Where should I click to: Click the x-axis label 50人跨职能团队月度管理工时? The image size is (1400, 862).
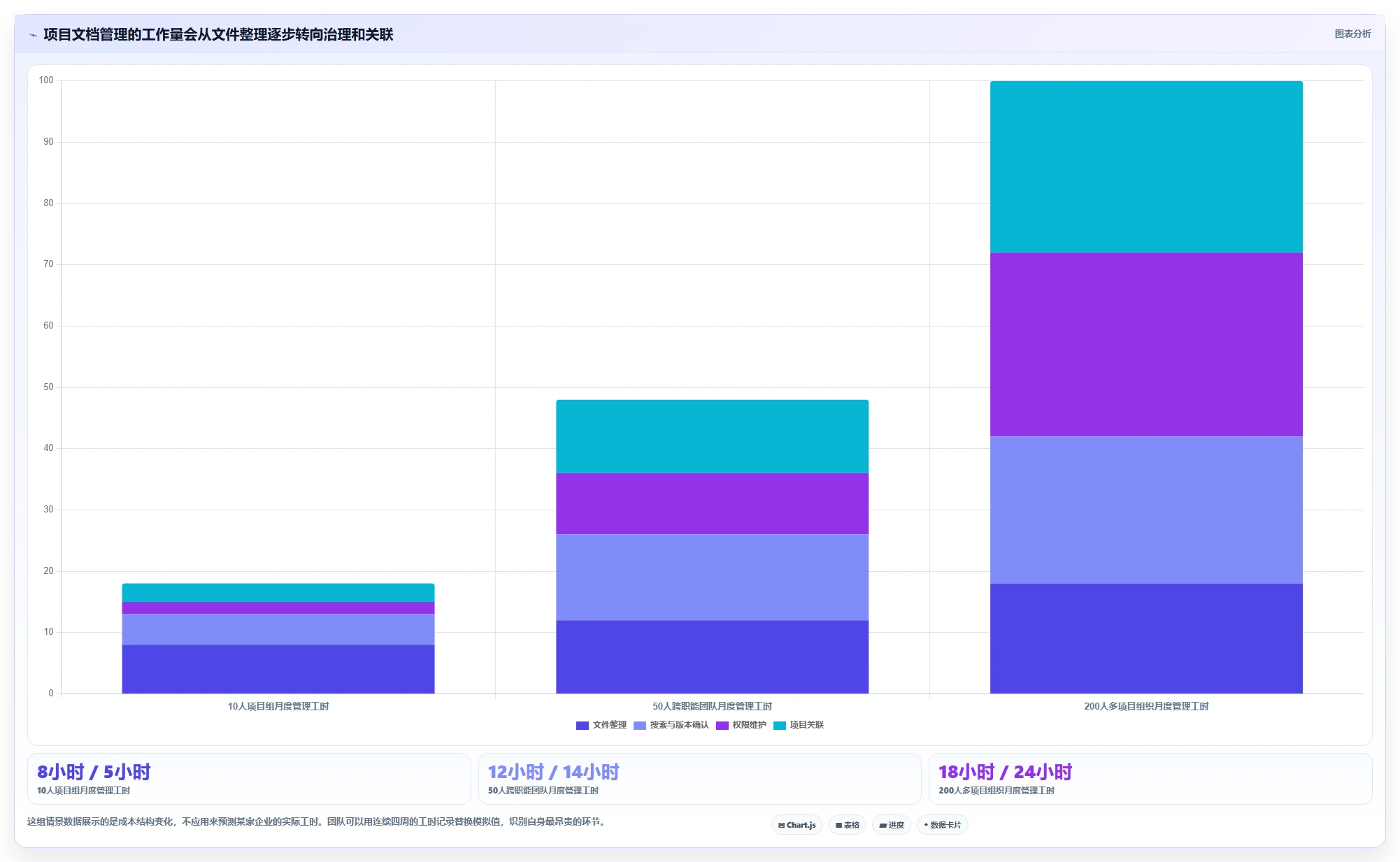pyautogui.click(x=713, y=706)
